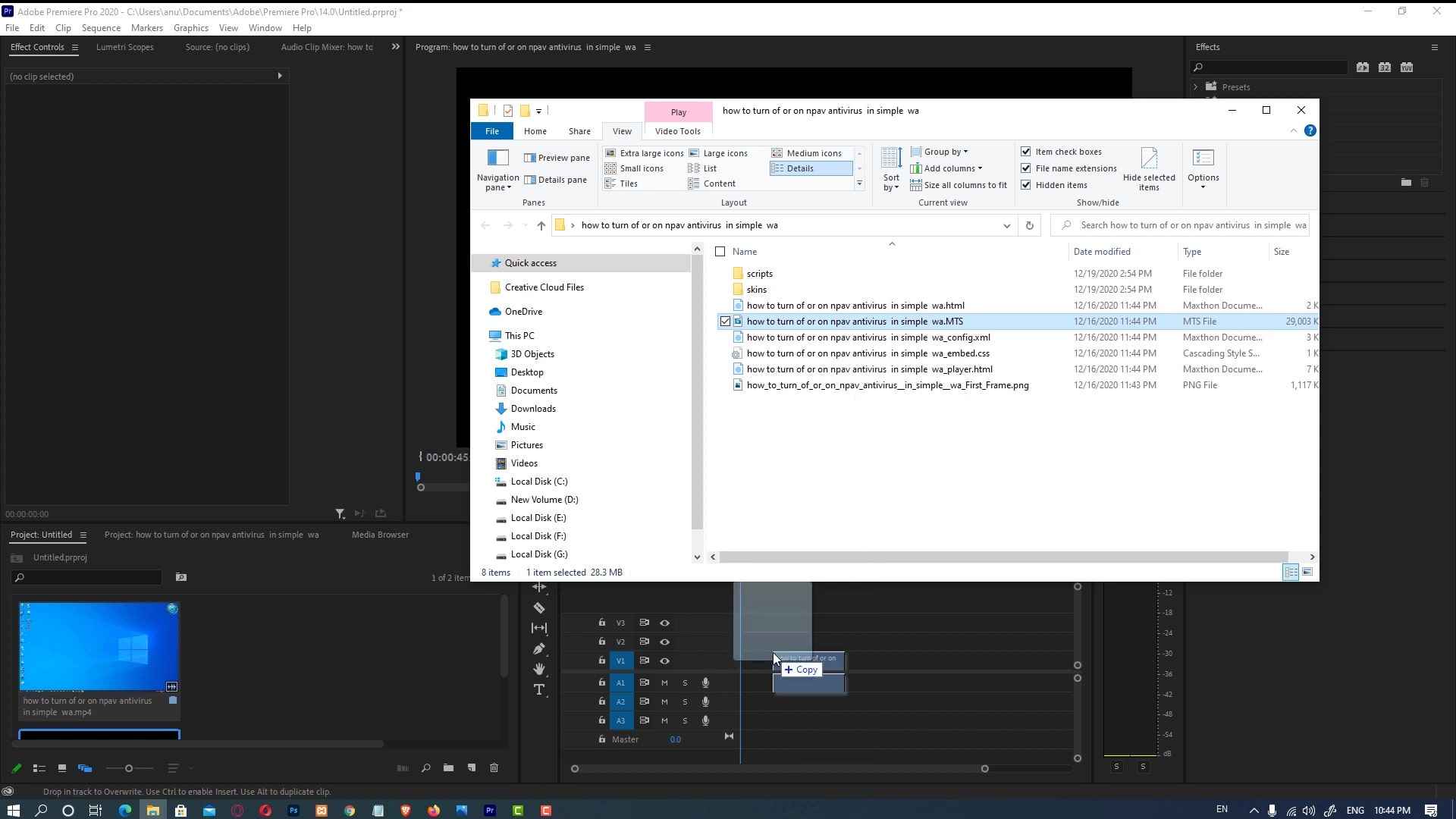
Task: Toggle microphone voice-over record on A1
Action: click(x=705, y=683)
